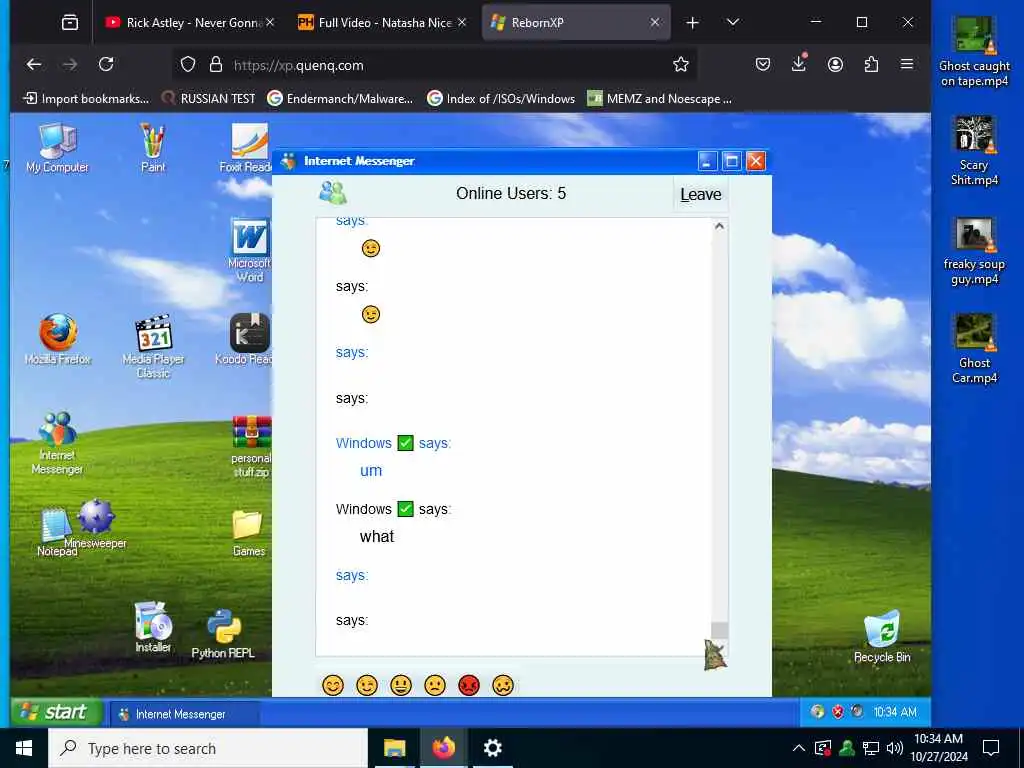This screenshot has height=768, width=1024.
Task: Save page to Pocket icon
Action: pos(763,64)
